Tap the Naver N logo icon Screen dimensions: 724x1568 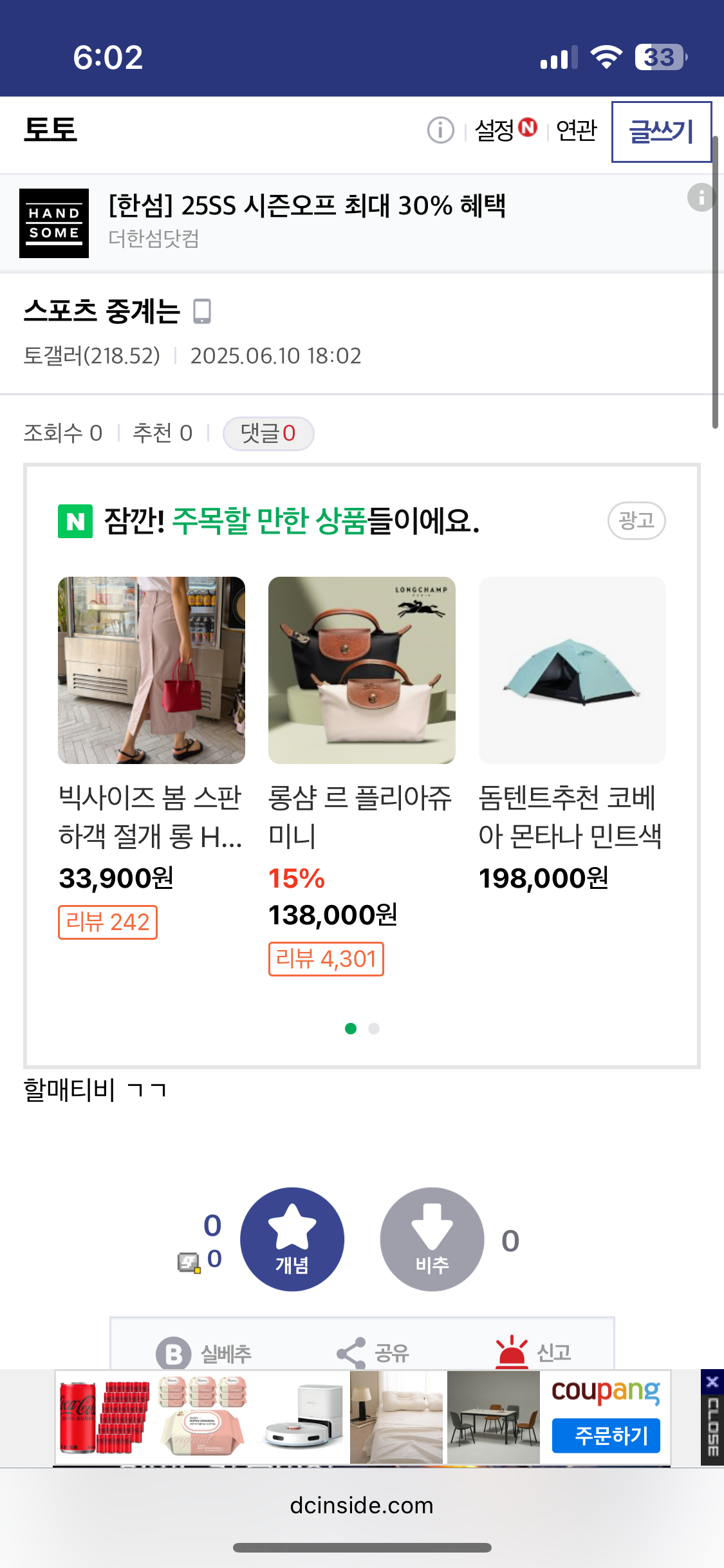(x=75, y=521)
